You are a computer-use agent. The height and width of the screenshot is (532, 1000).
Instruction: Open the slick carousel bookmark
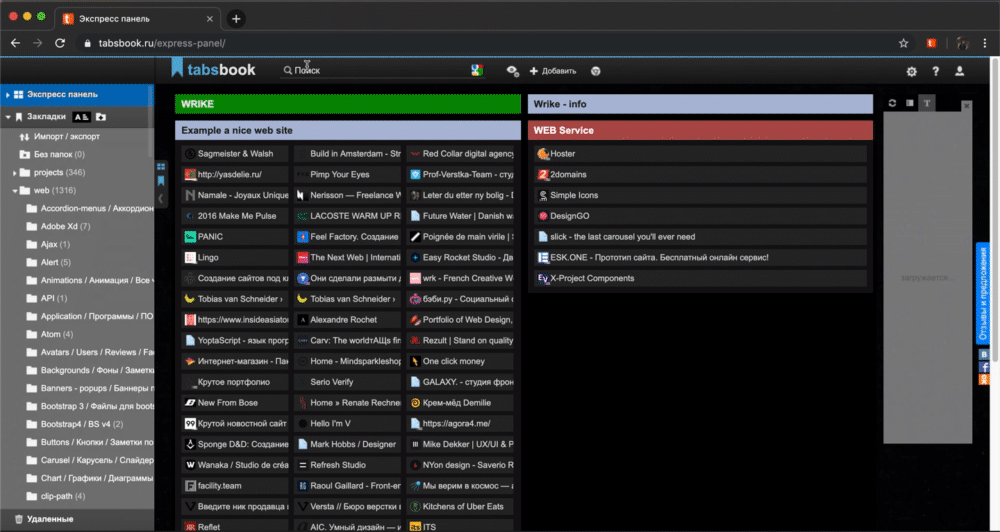coord(700,237)
